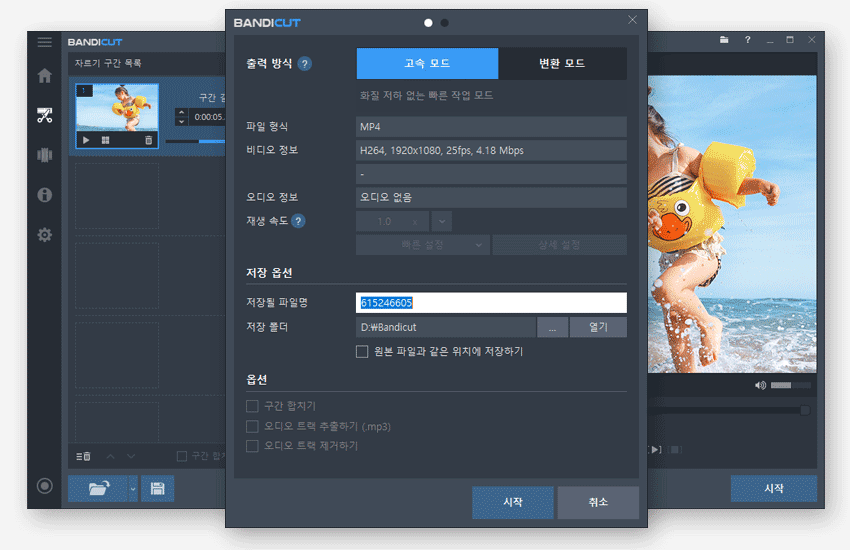Mute audio using the speaker icon

coord(761,385)
